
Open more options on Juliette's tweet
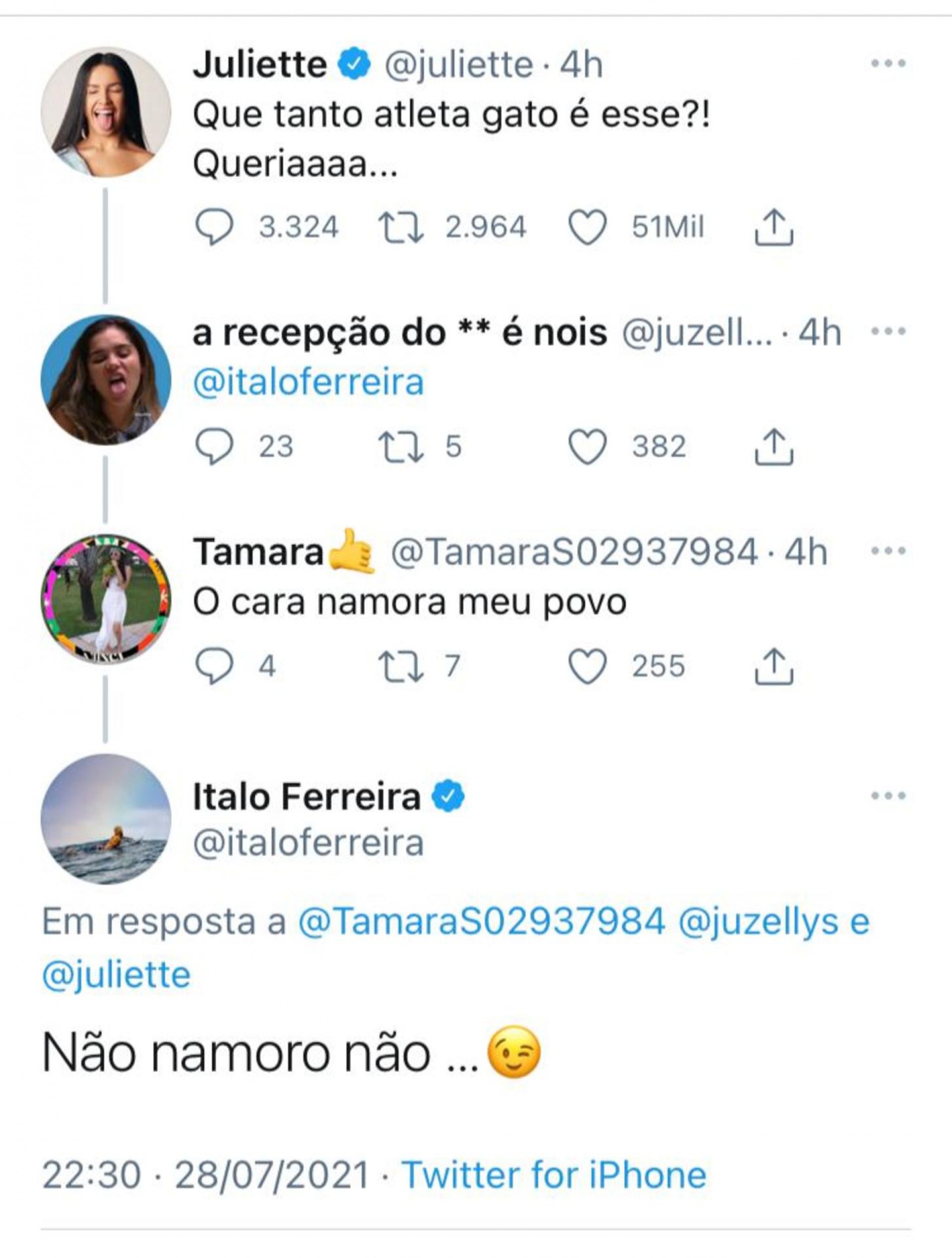coord(888,63)
